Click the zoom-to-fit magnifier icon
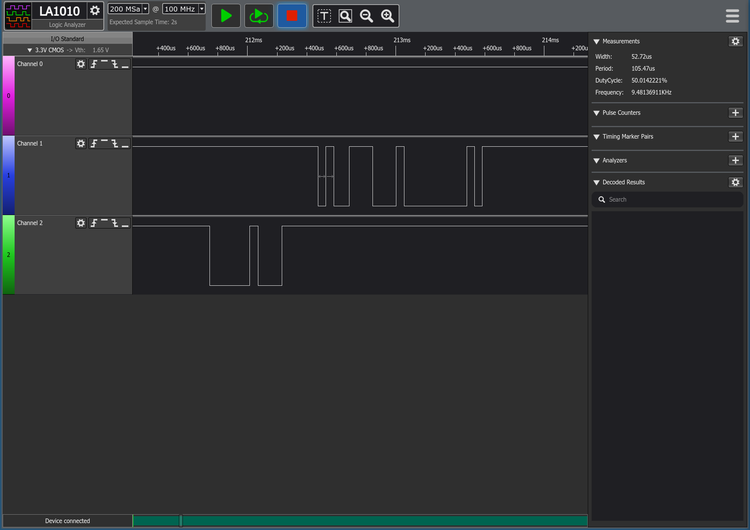This screenshot has height=530, width=750. 345,16
